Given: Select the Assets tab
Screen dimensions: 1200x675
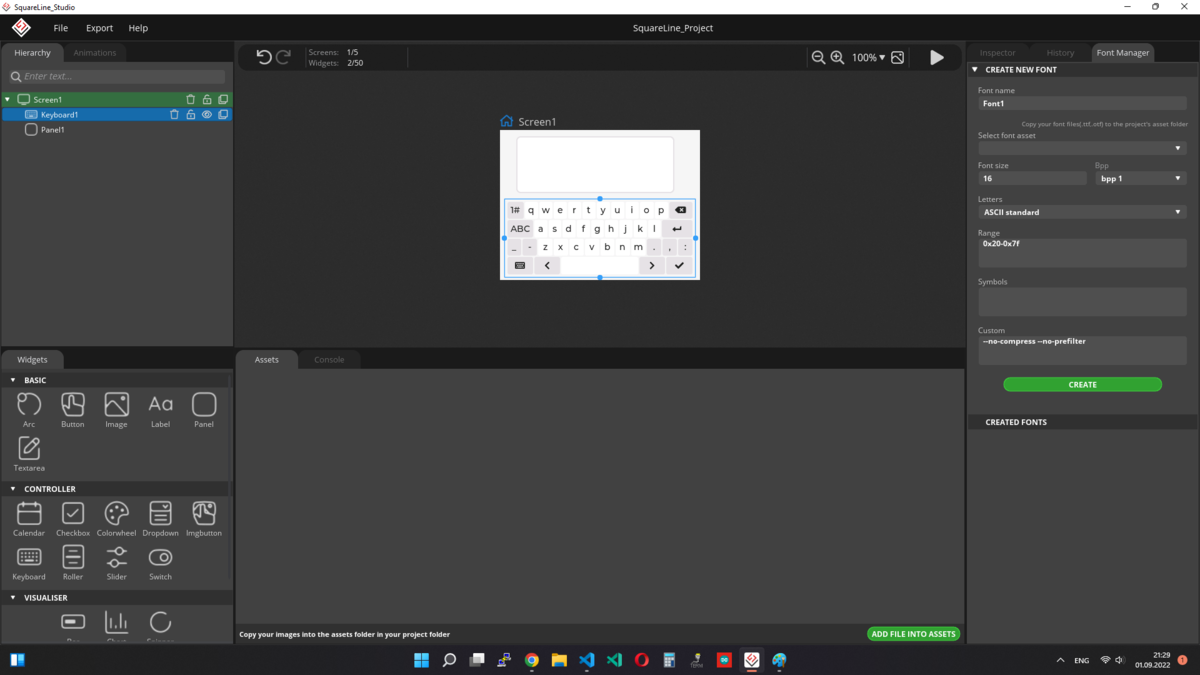Looking at the screenshot, I should coord(267,360).
